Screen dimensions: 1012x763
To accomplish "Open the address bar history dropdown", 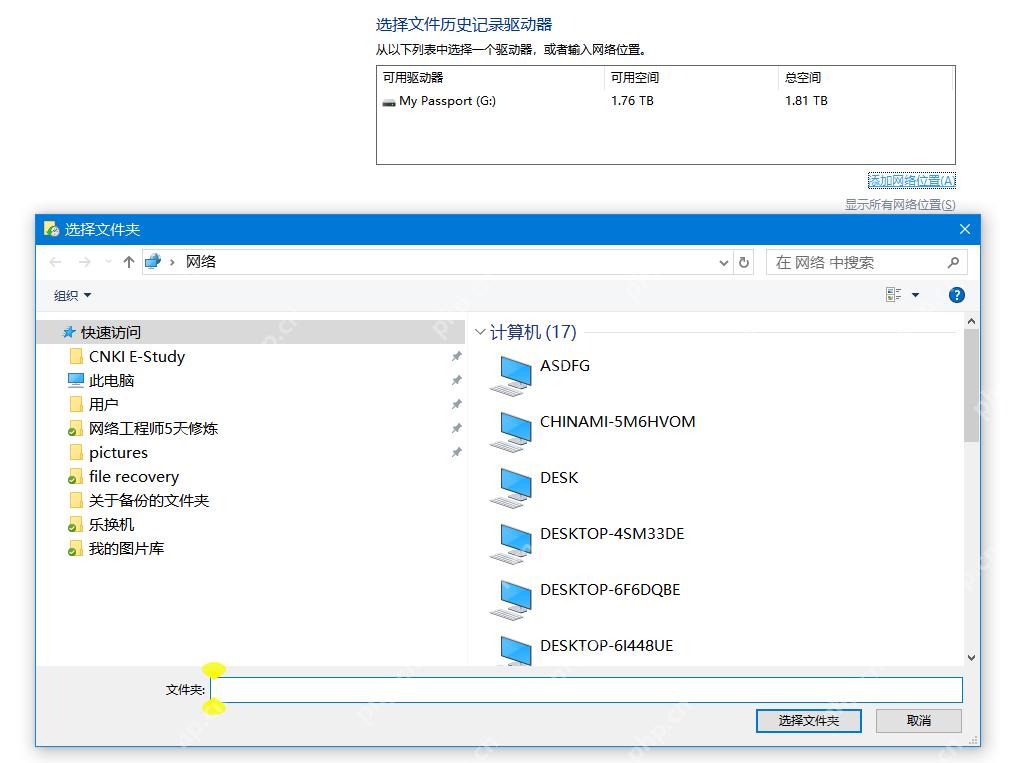I will pyautogui.click(x=724, y=263).
